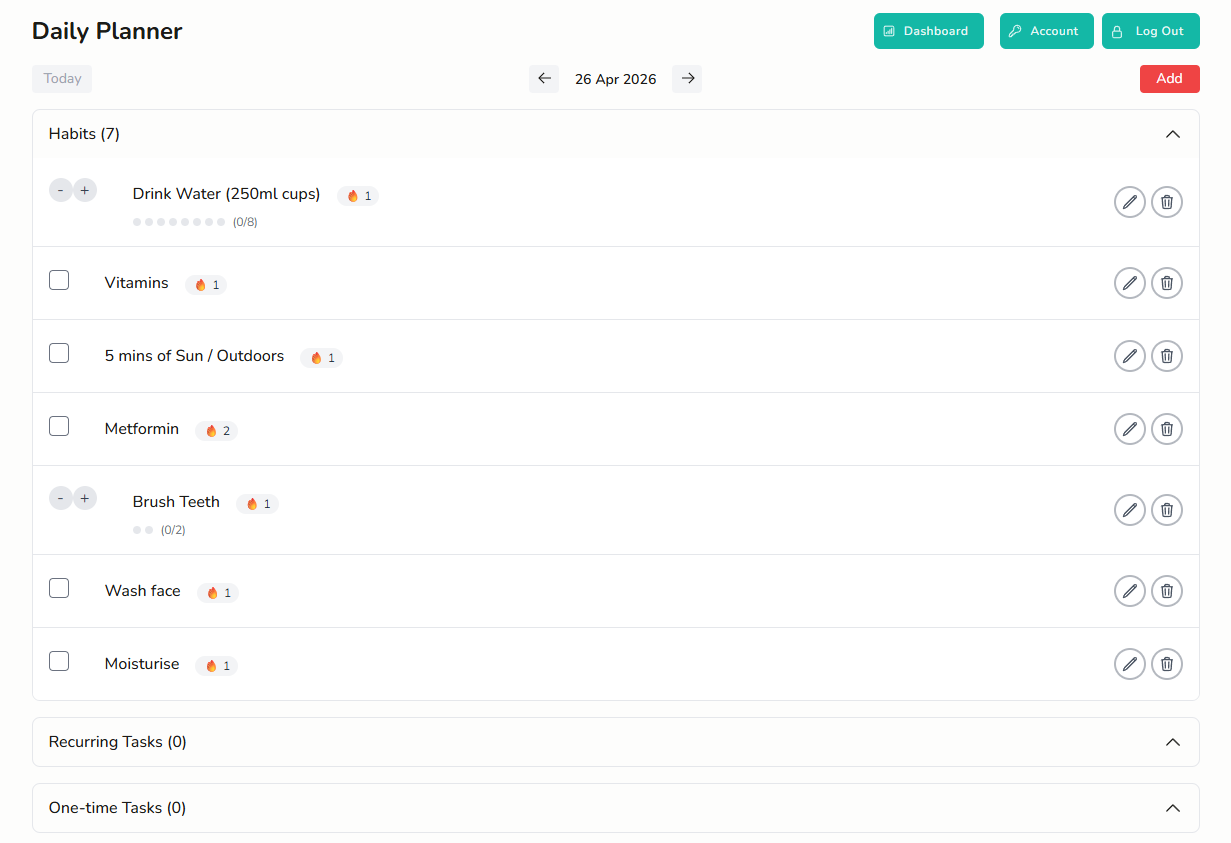1231x843 pixels.
Task: Click the Daily Planner title
Action: coord(107,31)
